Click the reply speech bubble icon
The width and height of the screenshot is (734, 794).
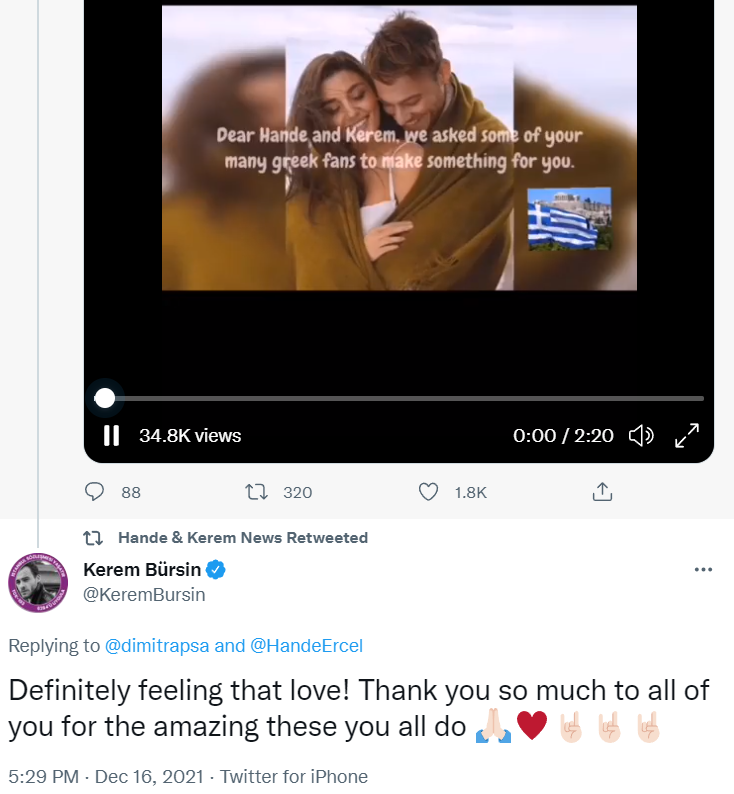(96, 492)
